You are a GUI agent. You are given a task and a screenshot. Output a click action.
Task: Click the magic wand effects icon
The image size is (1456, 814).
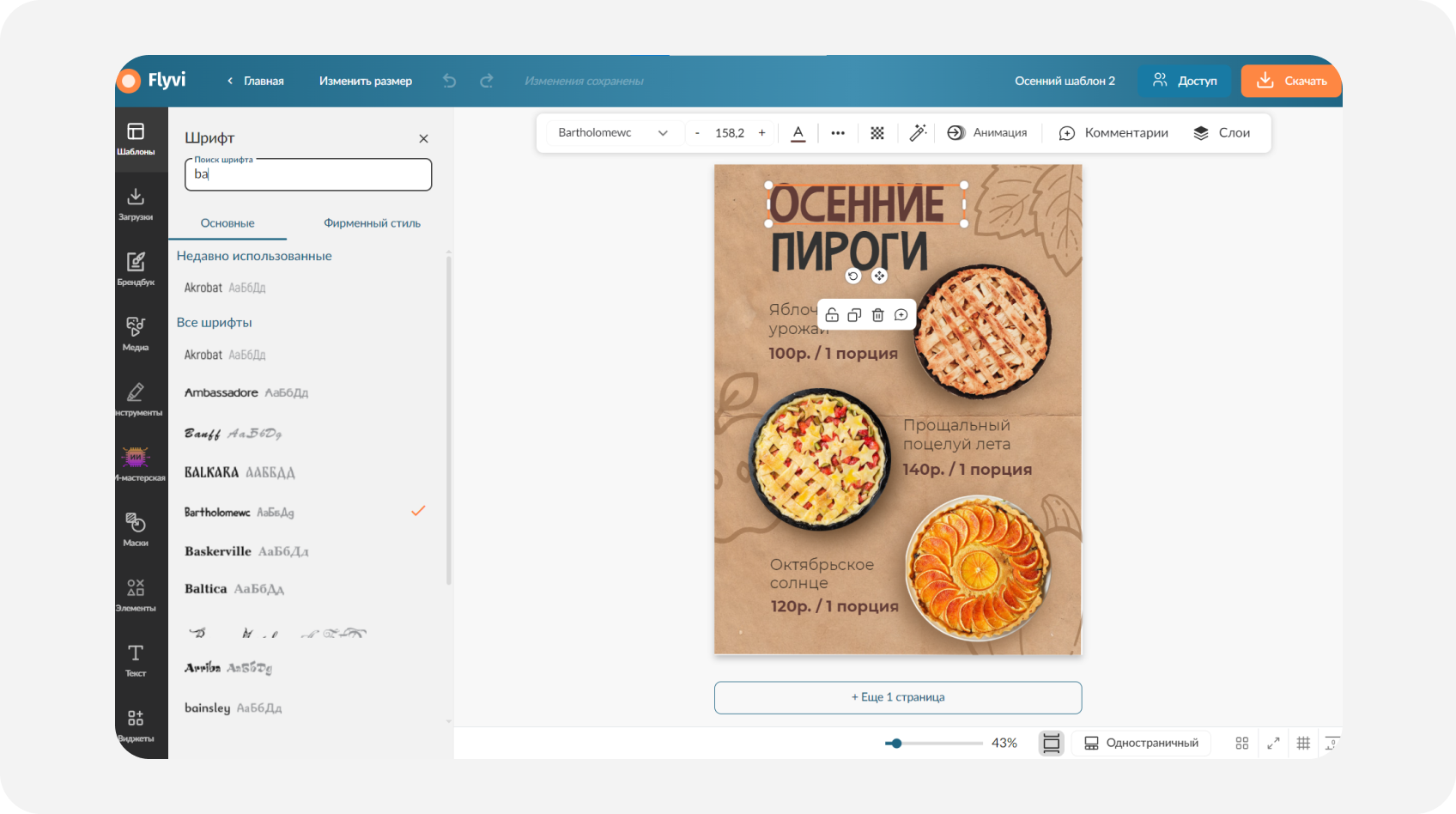click(x=918, y=133)
